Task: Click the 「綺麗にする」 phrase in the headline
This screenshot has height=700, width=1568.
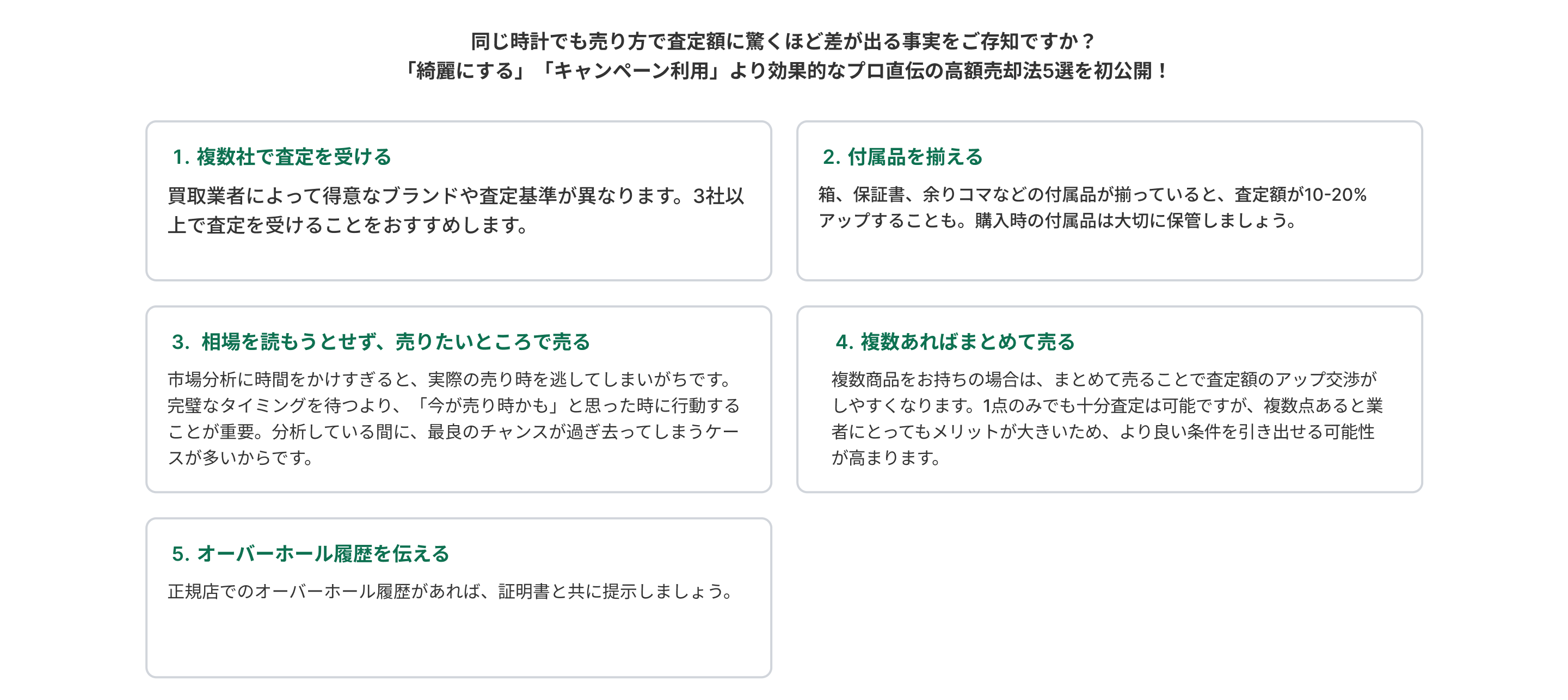Action: click(x=464, y=71)
